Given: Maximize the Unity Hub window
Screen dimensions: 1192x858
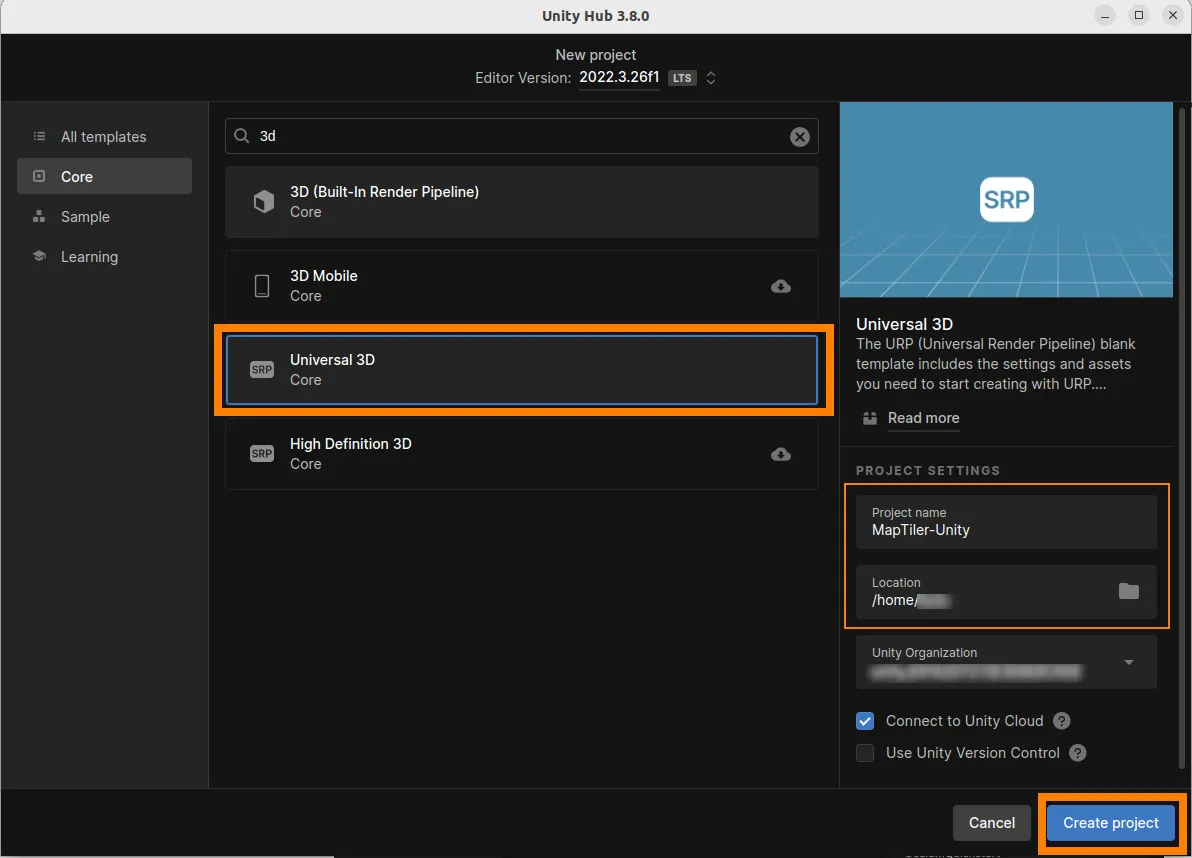Looking at the screenshot, I should tap(1138, 15).
